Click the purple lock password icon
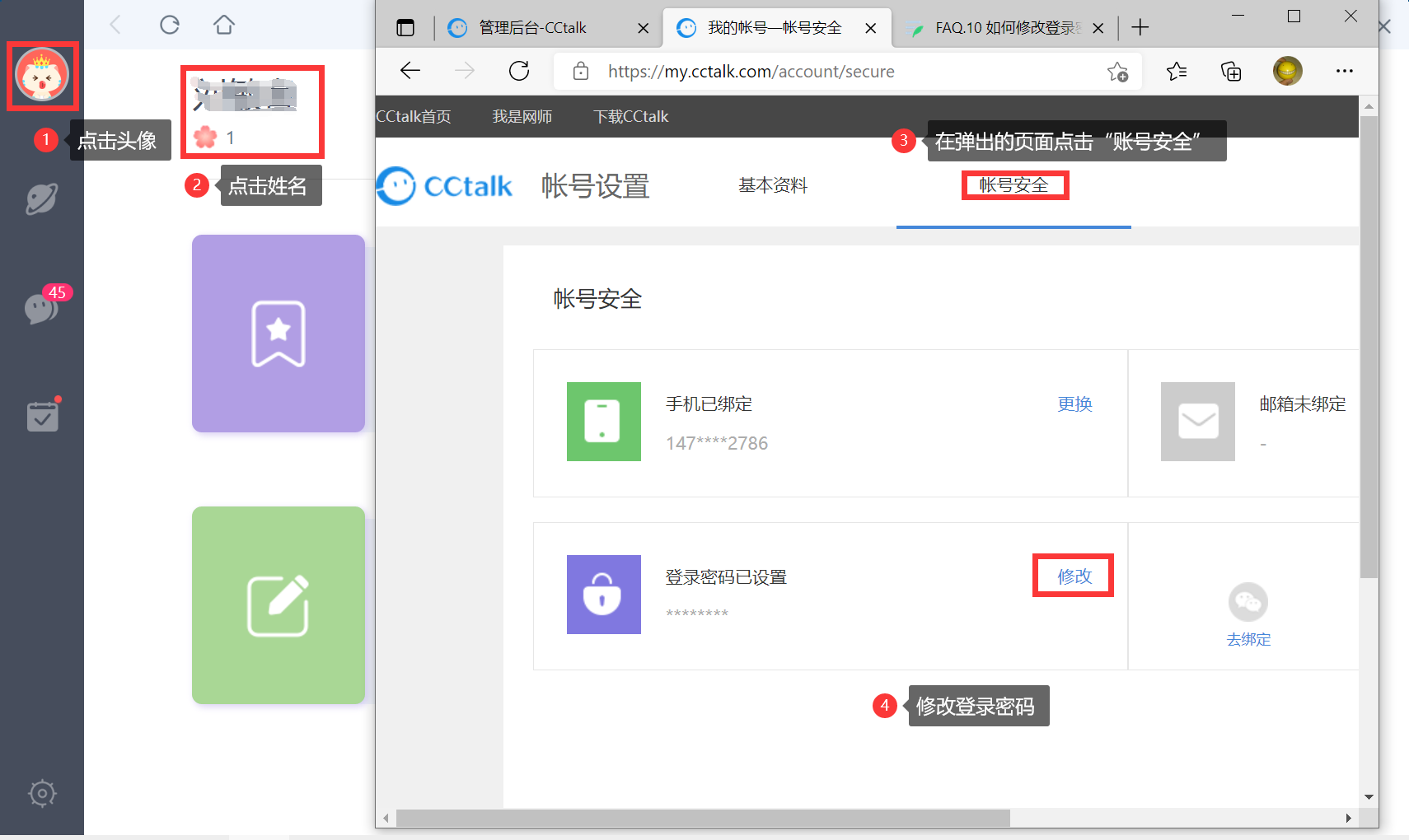 [x=604, y=595]
